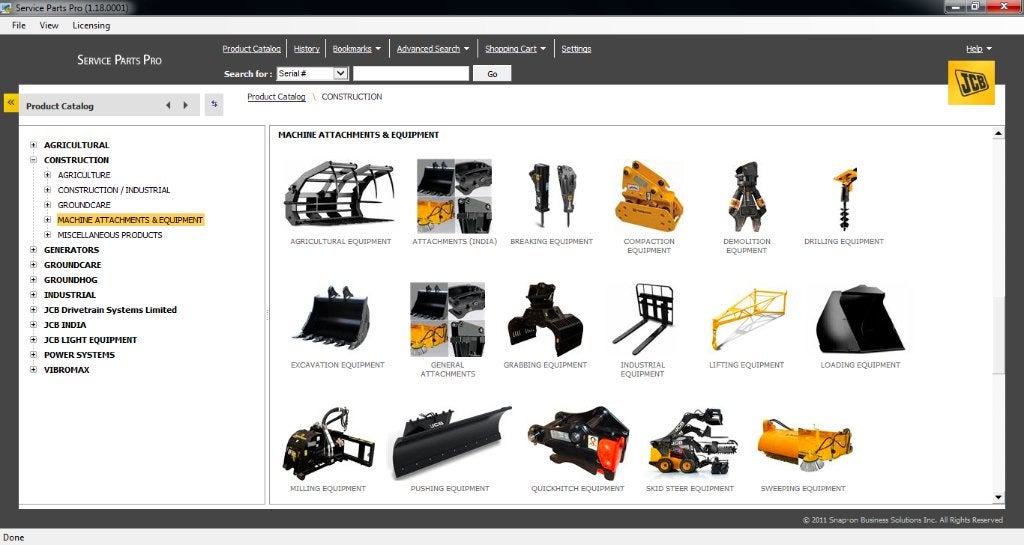Open the Bookmarks dropdown menu

tap(357, 49)
